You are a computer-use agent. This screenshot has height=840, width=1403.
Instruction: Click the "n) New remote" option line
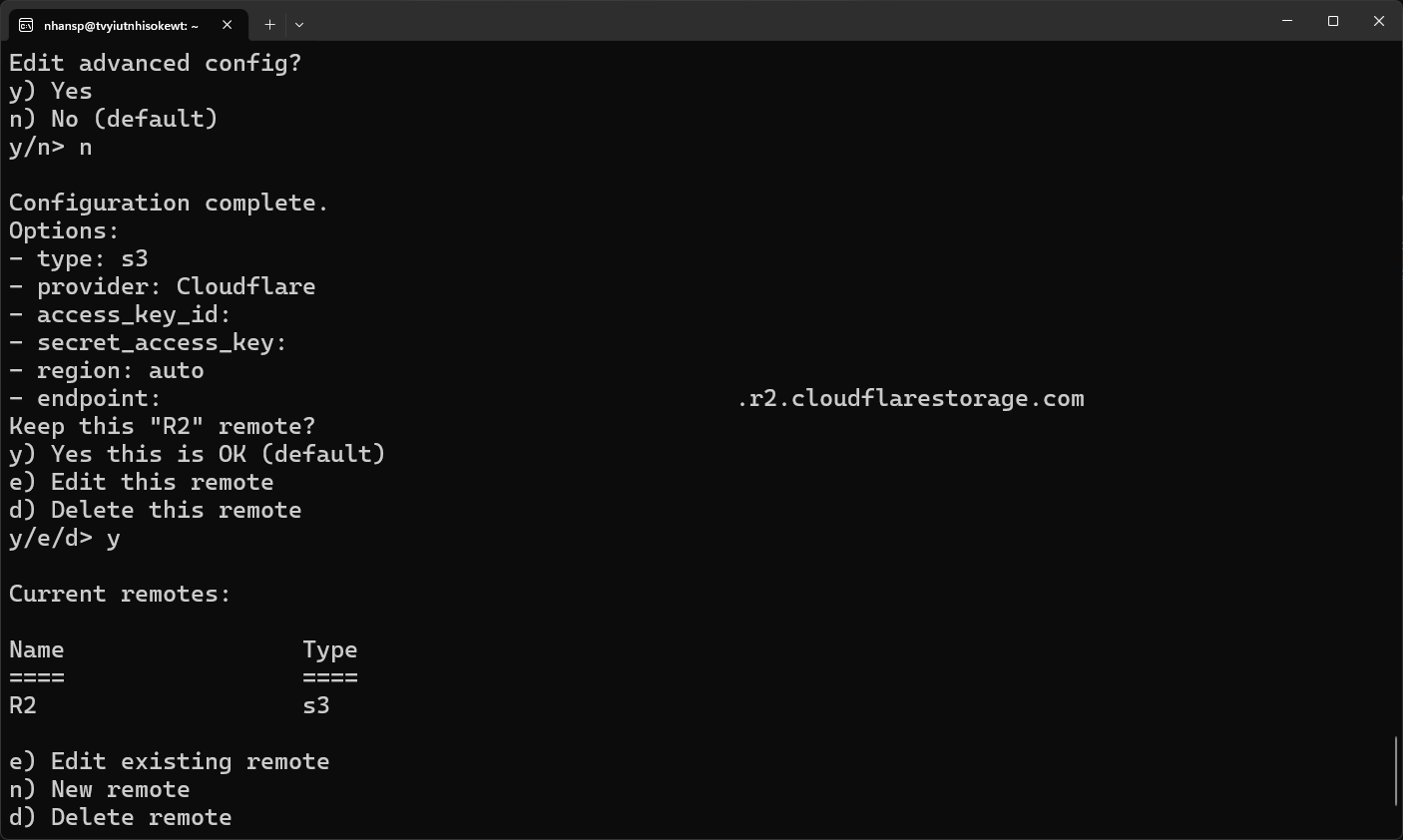pos(99,789)
